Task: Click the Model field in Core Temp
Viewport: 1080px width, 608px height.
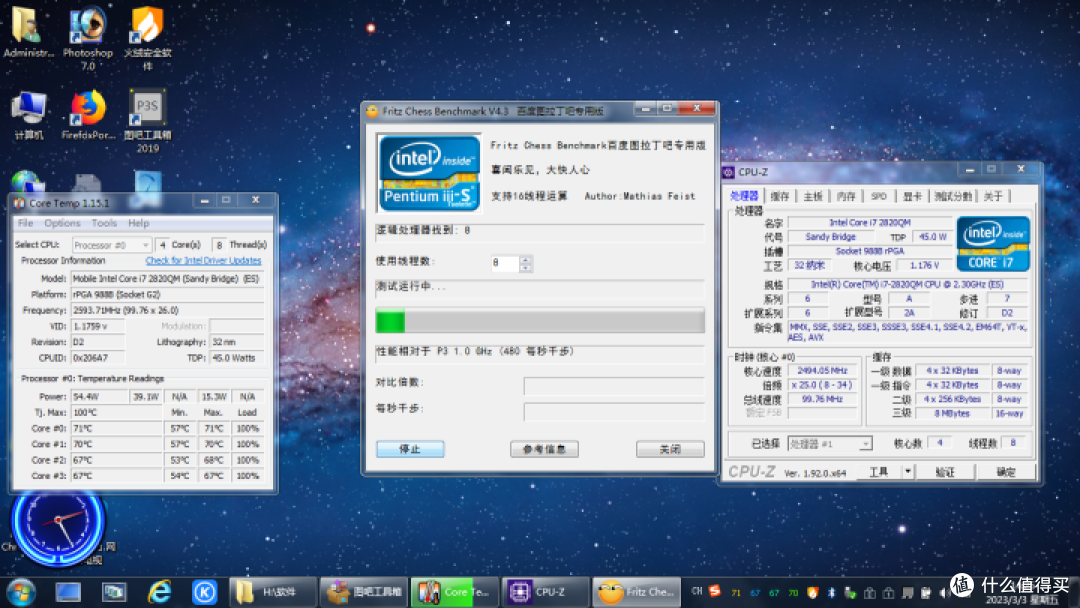Action: (167, 279)
